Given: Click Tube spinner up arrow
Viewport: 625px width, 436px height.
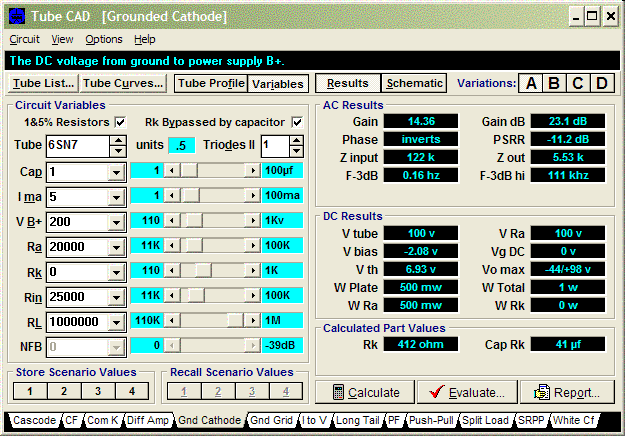Looking at the screenshot, I should coord(118,141).
